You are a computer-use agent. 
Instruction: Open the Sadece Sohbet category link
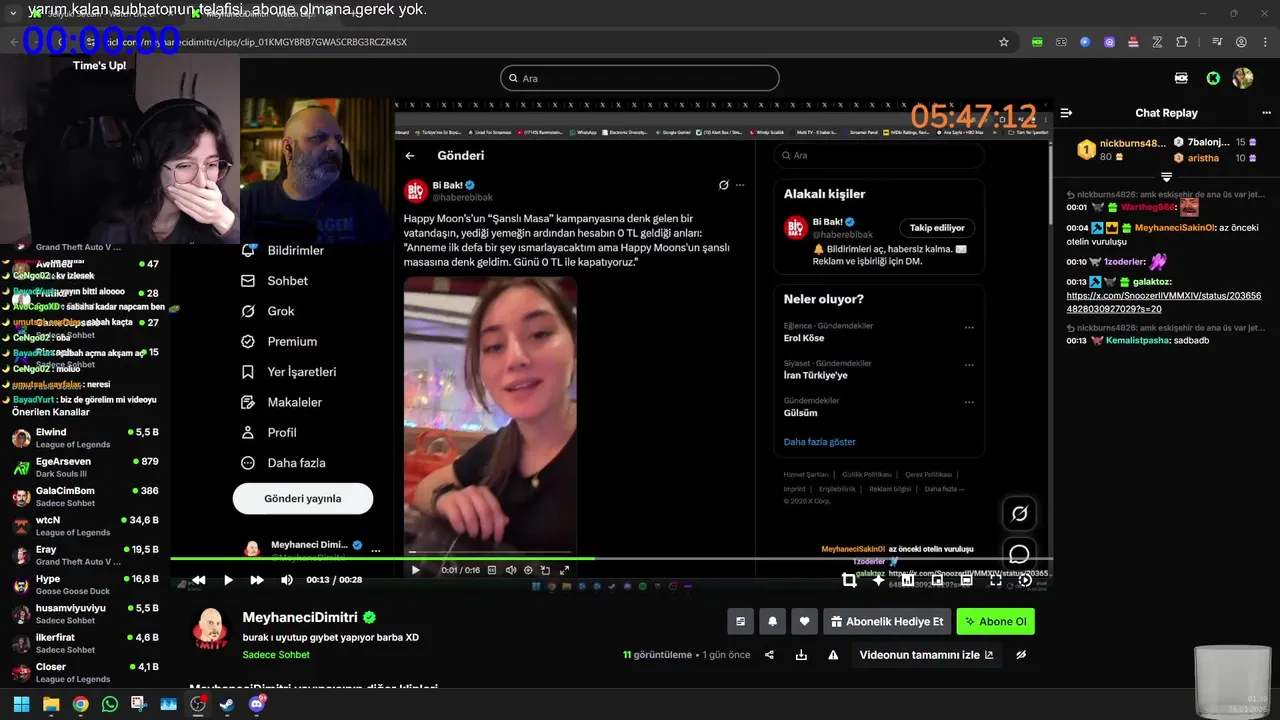click(276, 655)
